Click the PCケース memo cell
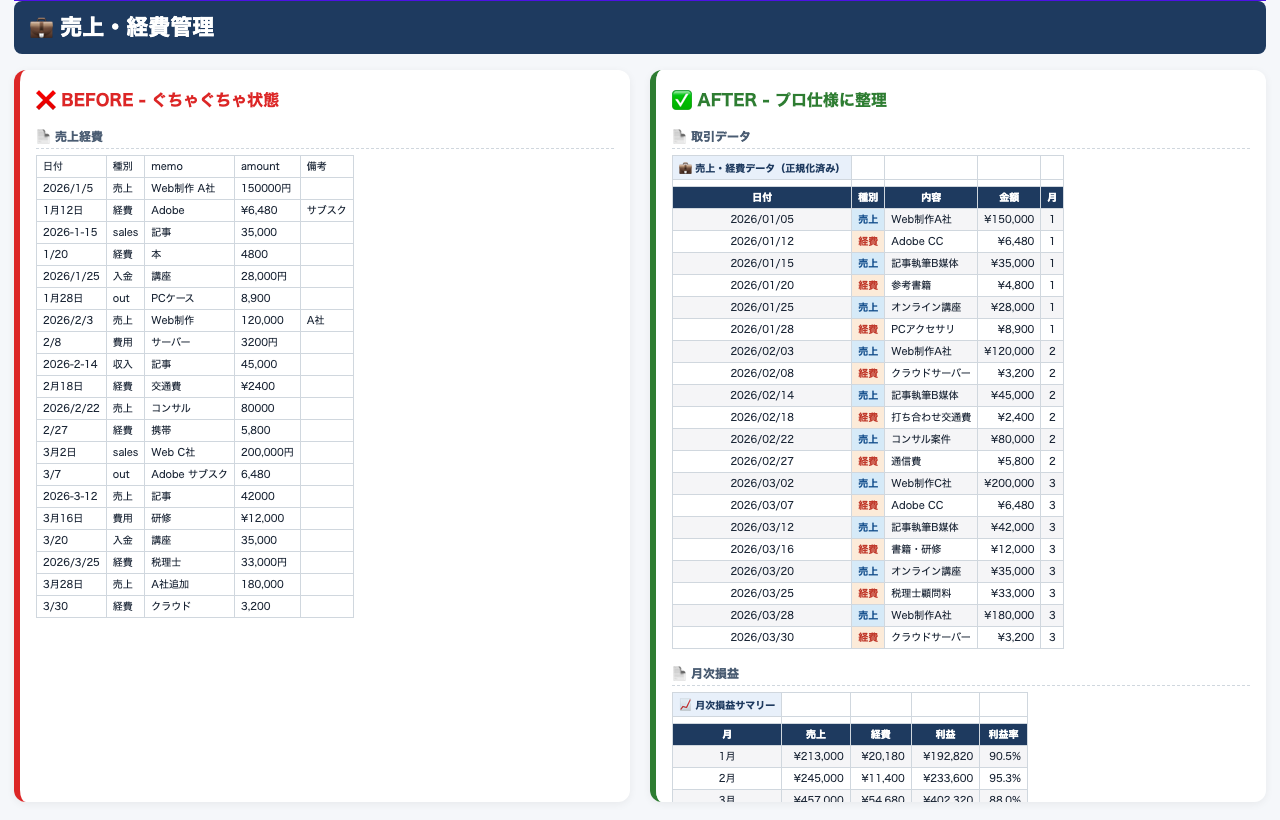This screenshot has width=1280, height=820. point(190,298)
